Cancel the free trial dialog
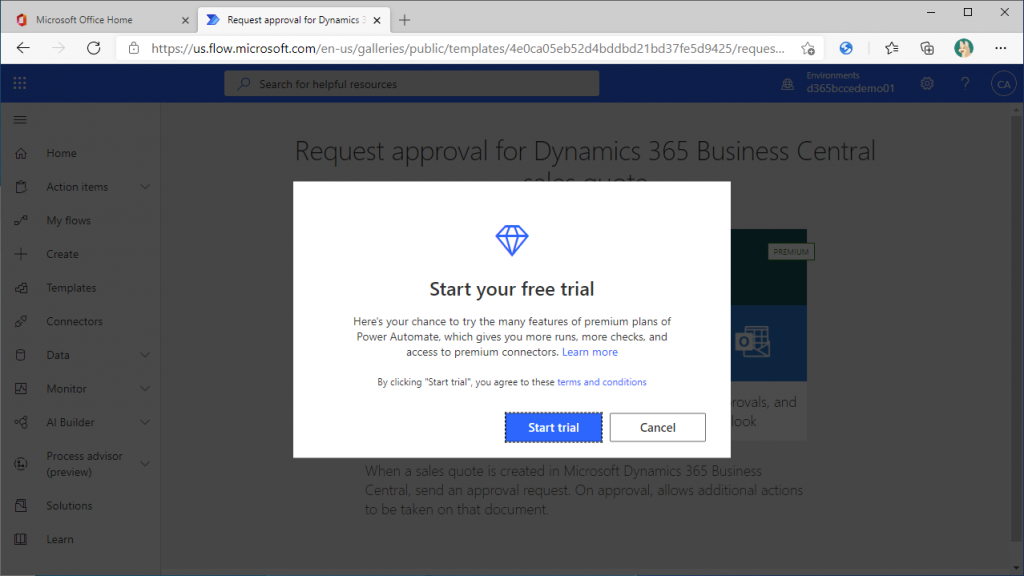 click(657, 427)
